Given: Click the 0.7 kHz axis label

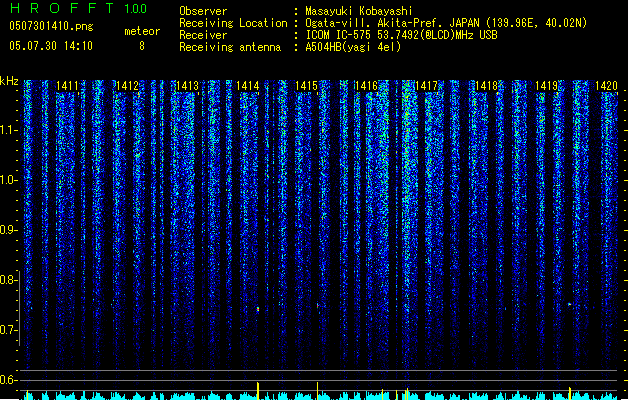Looking at the screenshot, I should pos(8,330).
